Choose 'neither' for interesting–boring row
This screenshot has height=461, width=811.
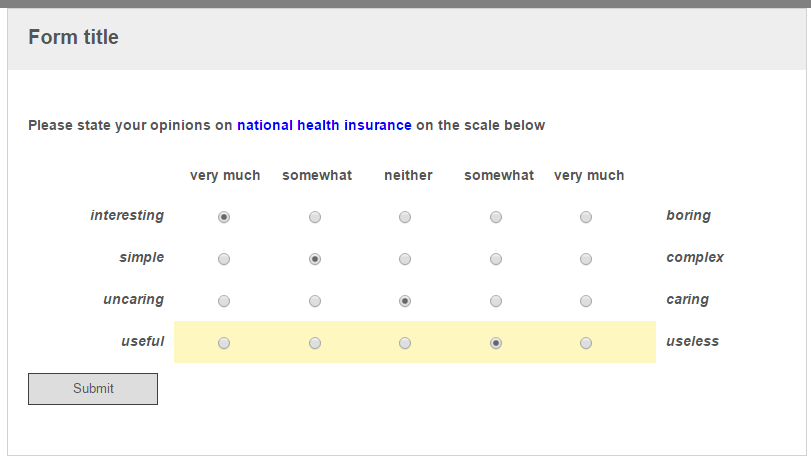click(405, 217)
